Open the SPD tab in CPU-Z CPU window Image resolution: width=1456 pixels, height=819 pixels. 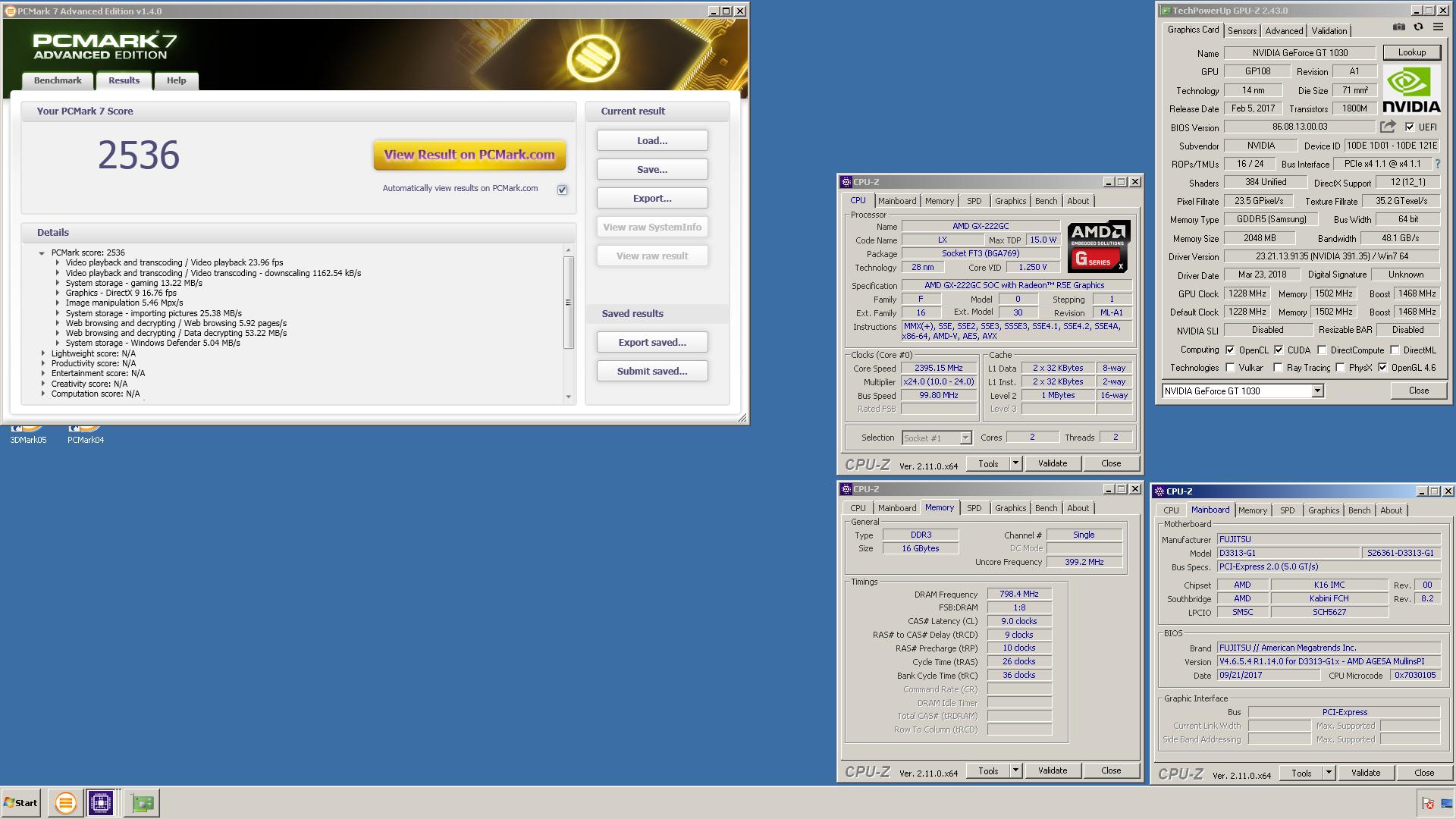click(x=974, y=201)
